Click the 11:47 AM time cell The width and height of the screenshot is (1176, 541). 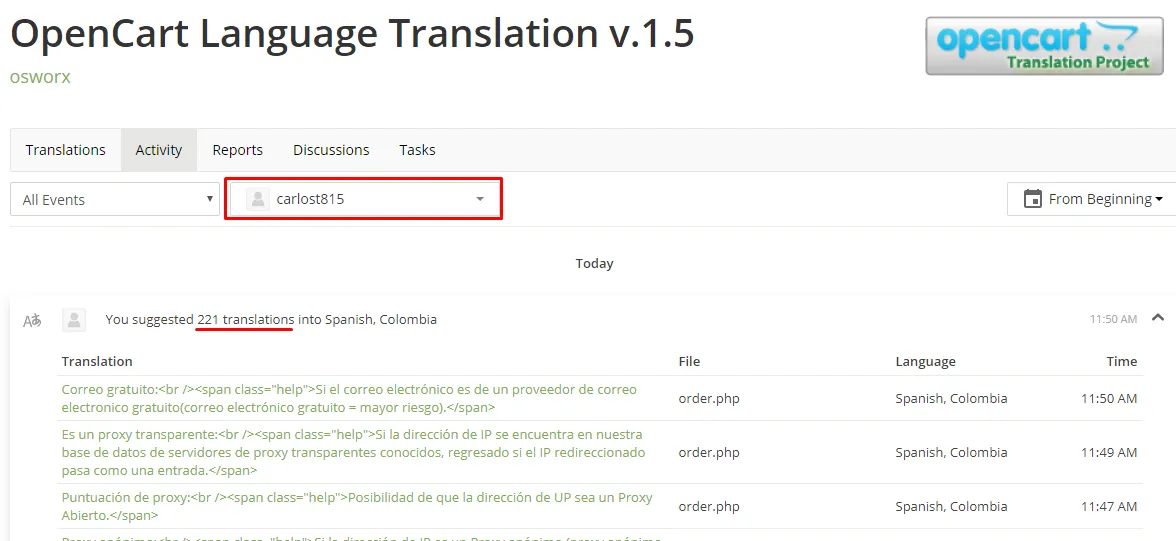coord(1109,506)
